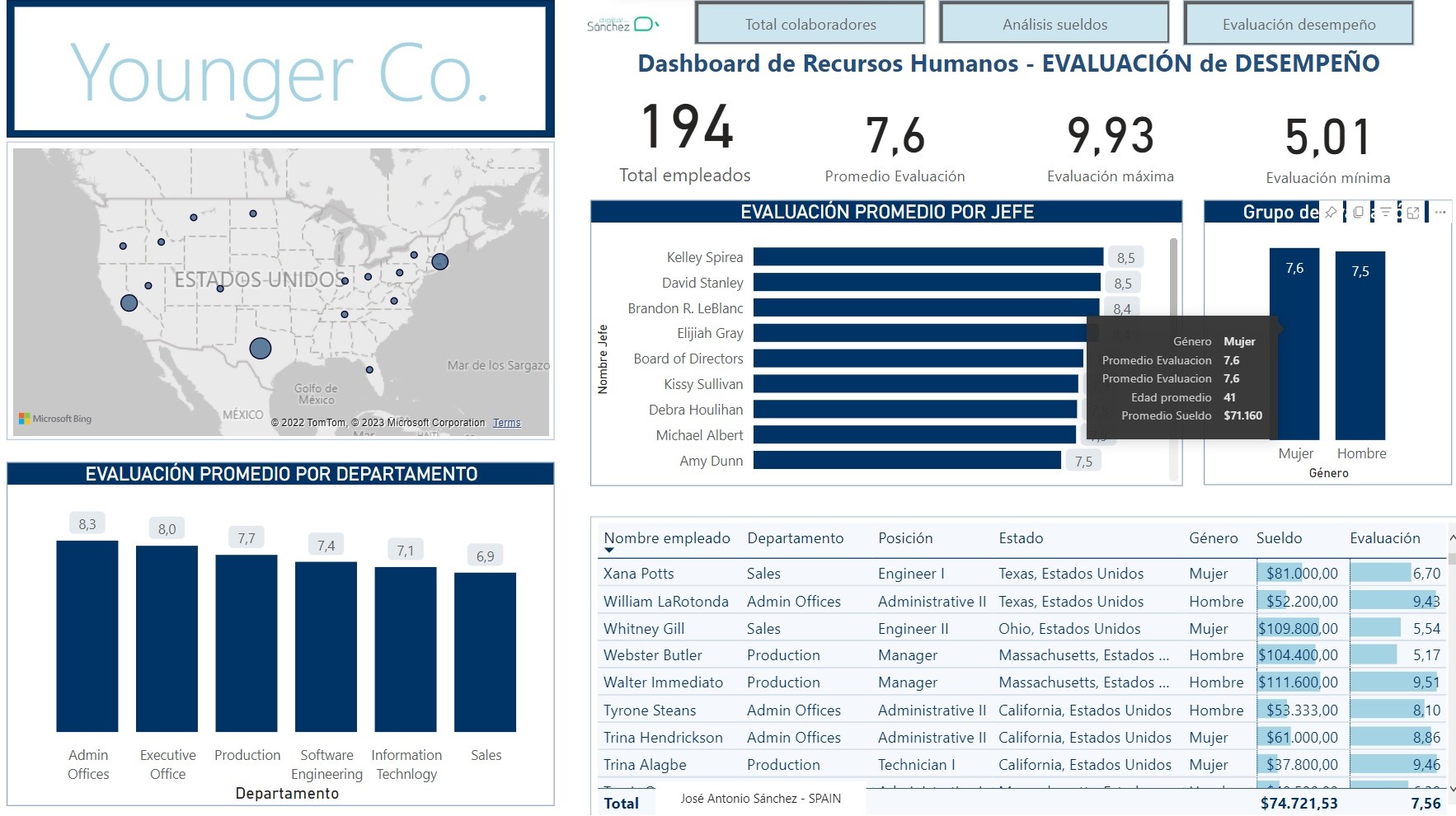
Task: Select the Kelley Spirea bar
Action: [928, 257]
